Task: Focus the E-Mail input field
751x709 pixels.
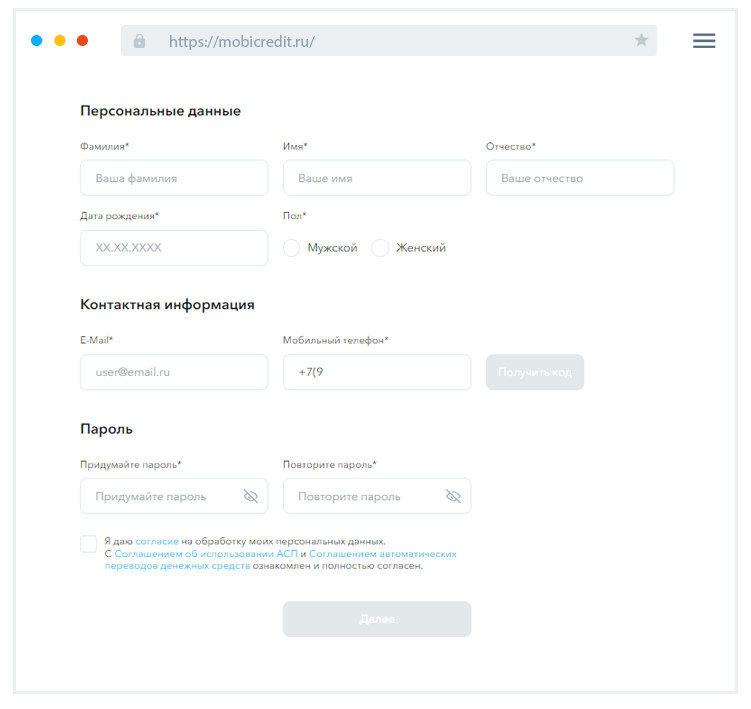Action: [174, 372]
